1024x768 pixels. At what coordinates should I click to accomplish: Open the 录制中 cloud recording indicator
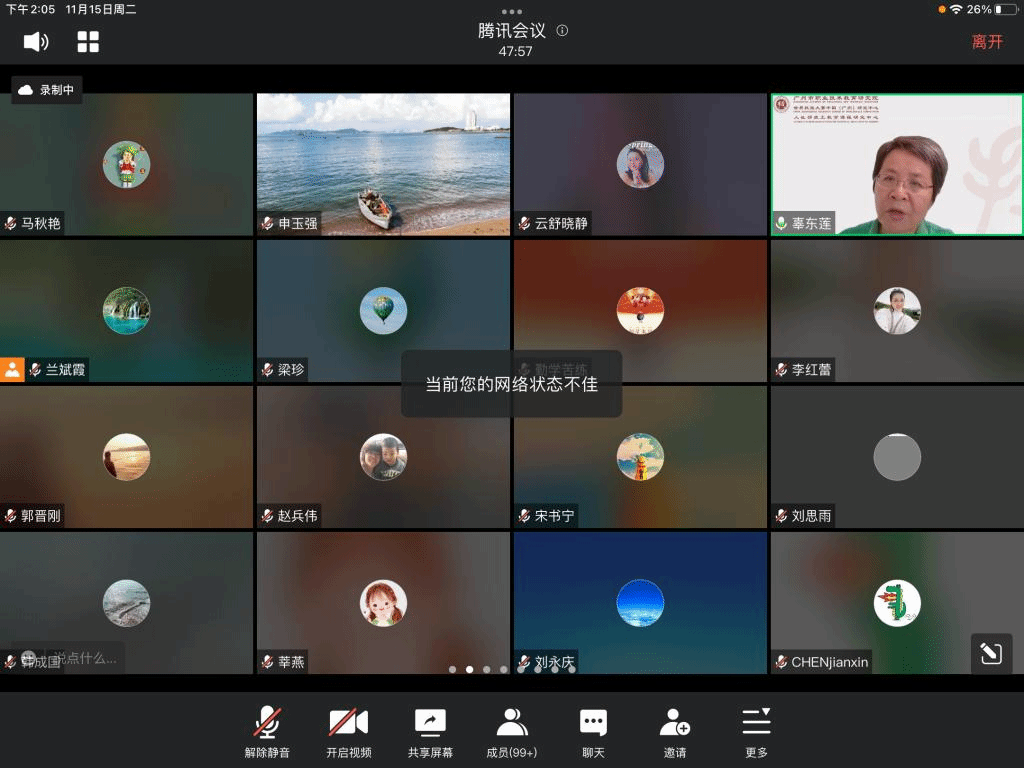[47, 90]
